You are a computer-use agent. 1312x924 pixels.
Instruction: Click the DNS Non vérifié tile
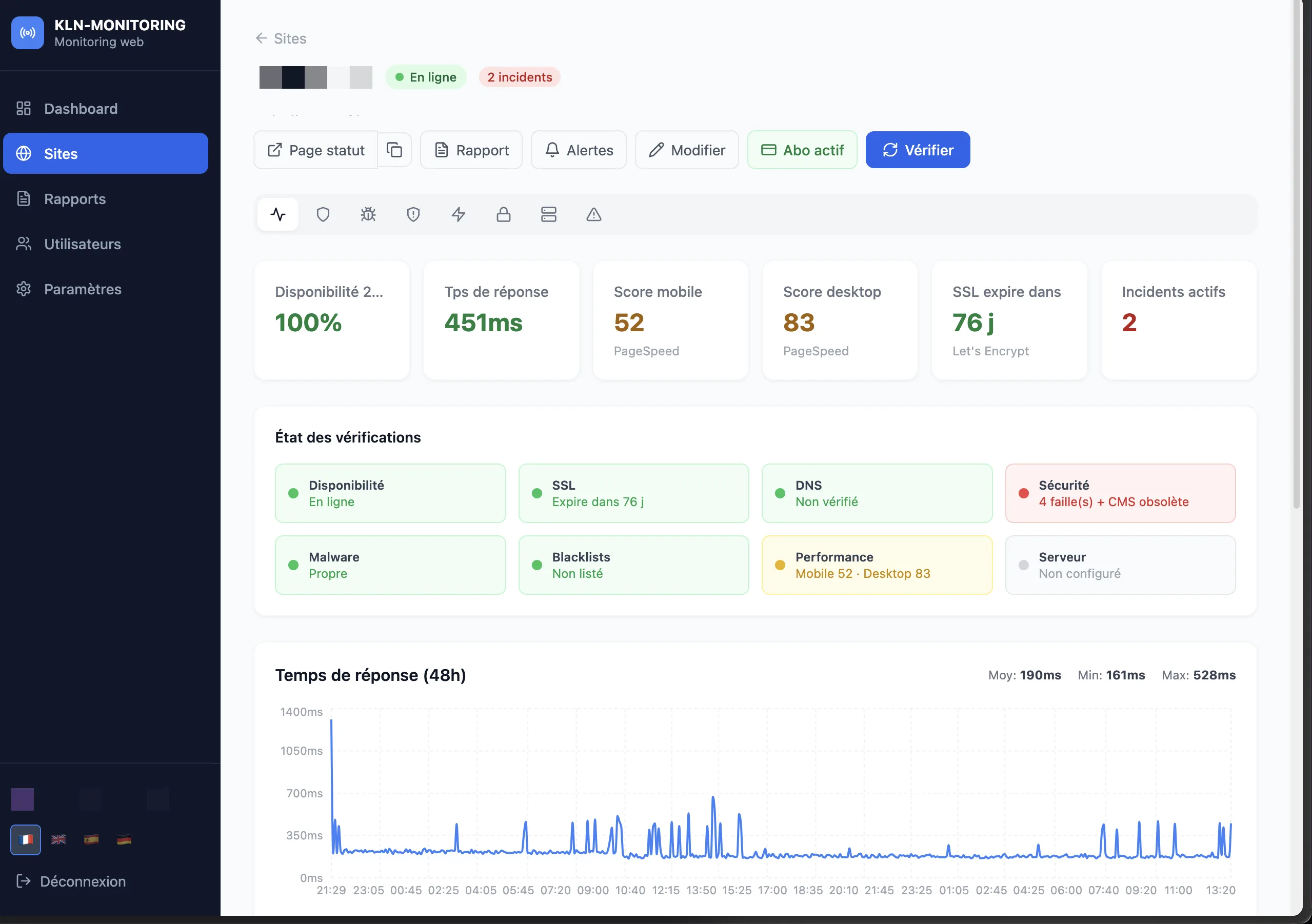(x=877, y=493)
